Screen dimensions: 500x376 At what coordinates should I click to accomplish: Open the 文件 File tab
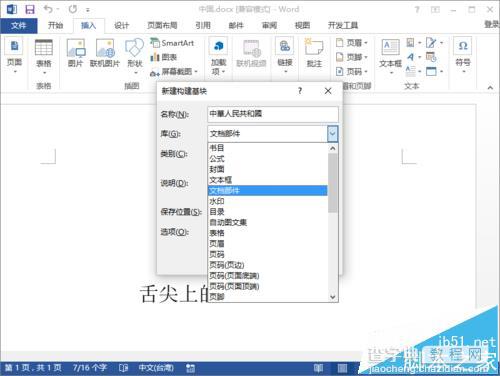(19, 26)
